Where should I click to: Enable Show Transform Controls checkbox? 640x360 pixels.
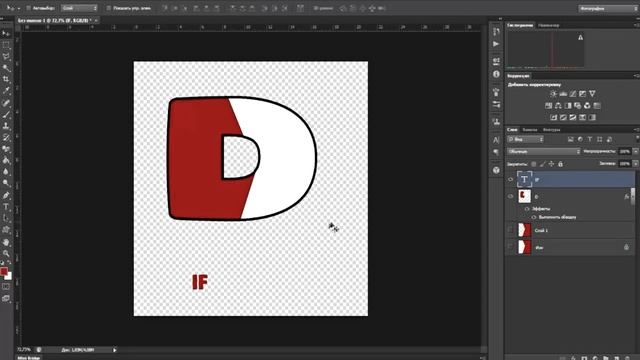click(109, 8)
